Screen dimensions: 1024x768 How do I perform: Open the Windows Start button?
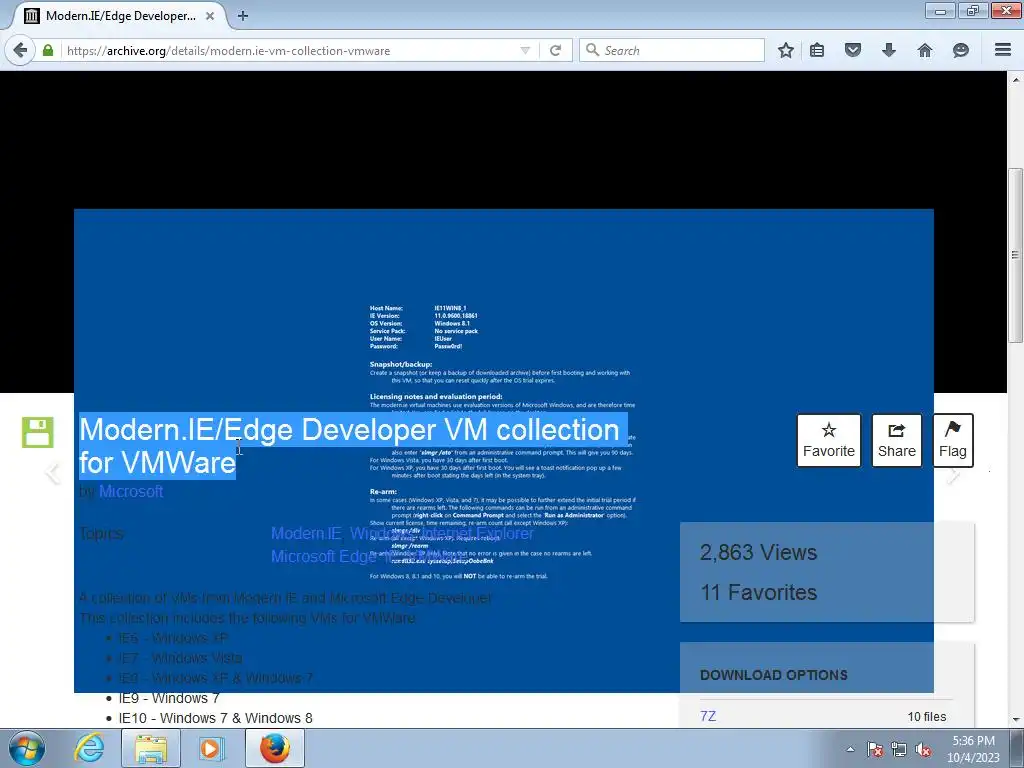(27, 748)
